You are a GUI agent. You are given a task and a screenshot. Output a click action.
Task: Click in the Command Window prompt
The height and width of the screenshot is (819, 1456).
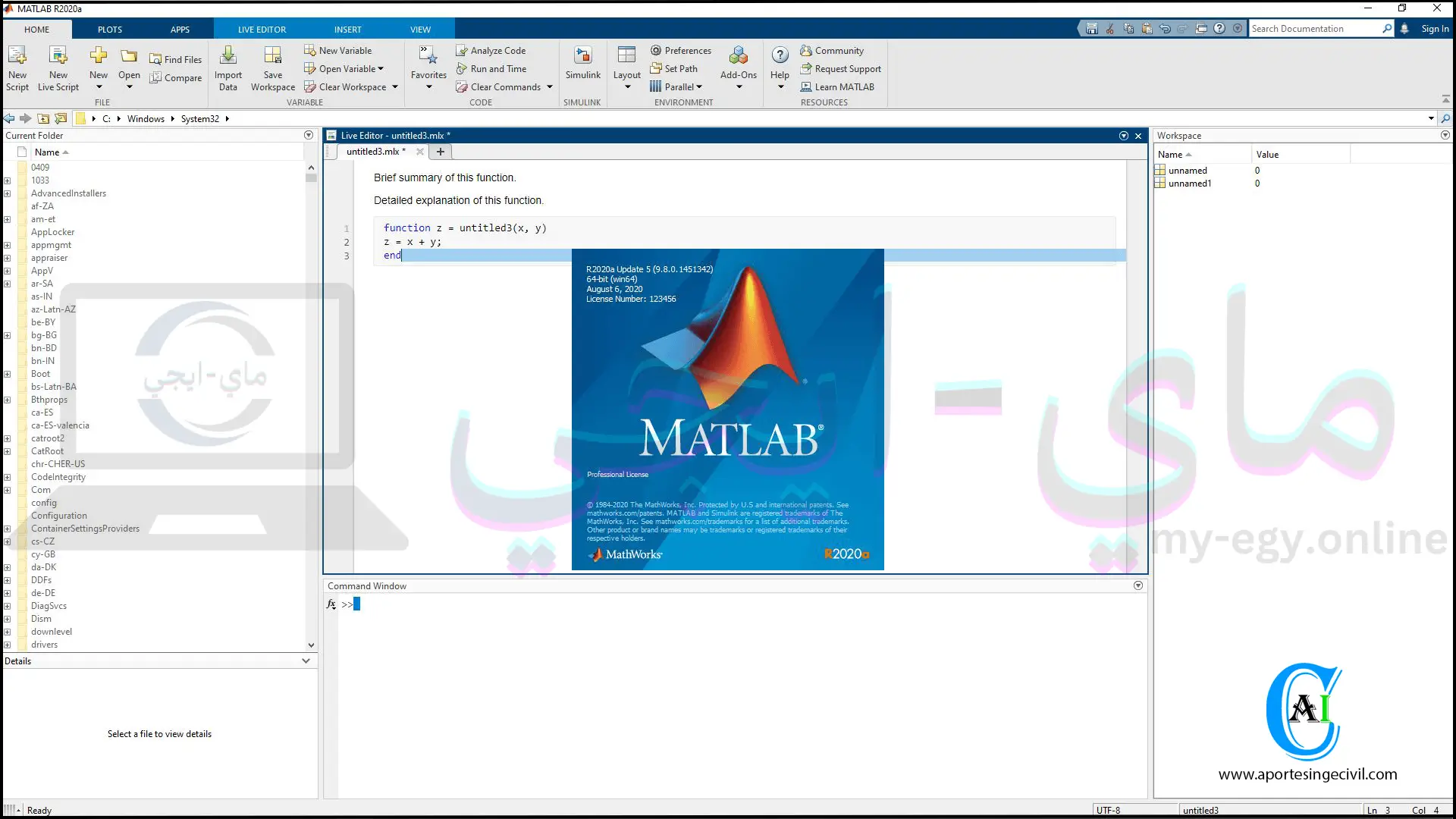356,604
